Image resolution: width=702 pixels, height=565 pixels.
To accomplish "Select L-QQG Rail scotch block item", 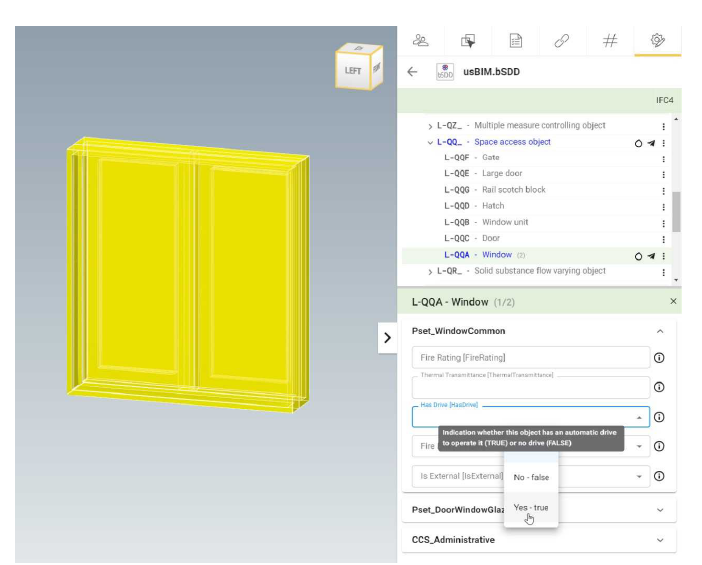I will pyautogui.click(x=495, y=190).
